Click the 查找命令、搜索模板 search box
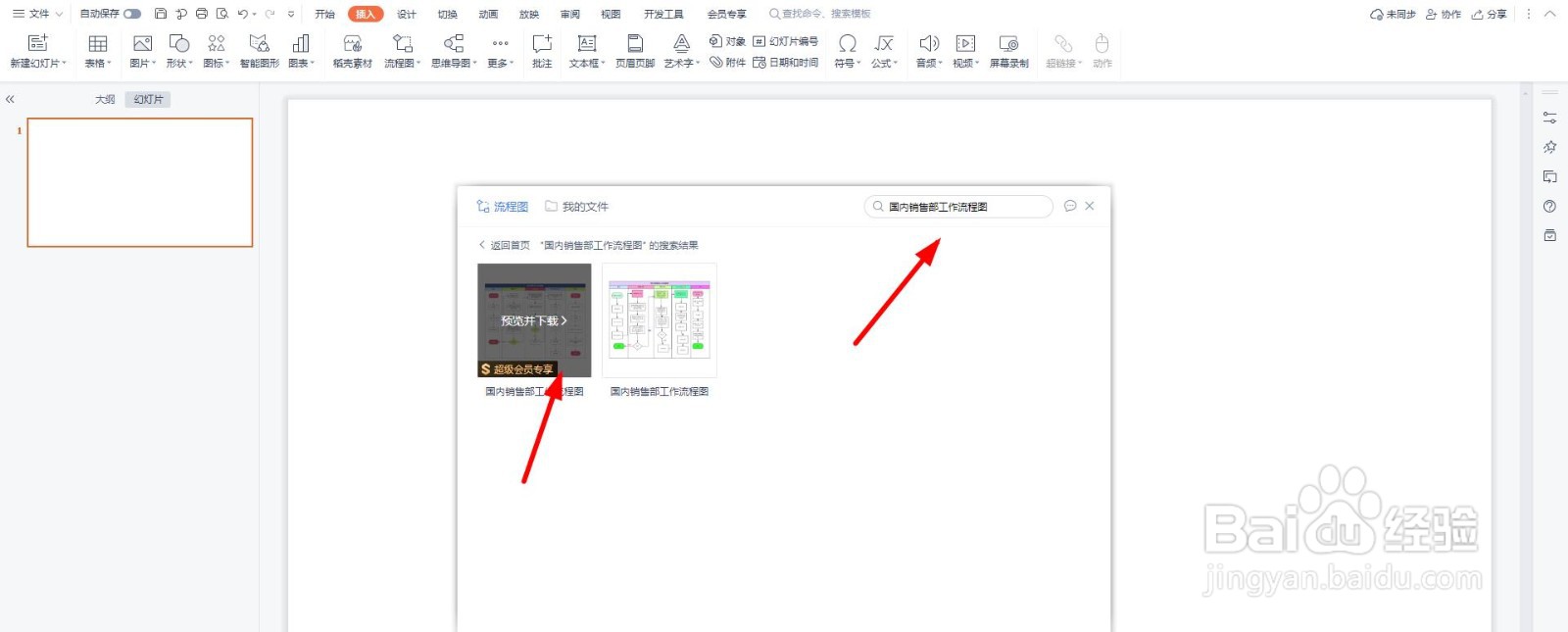This screenshot has width=1568, height=632. 821,14
